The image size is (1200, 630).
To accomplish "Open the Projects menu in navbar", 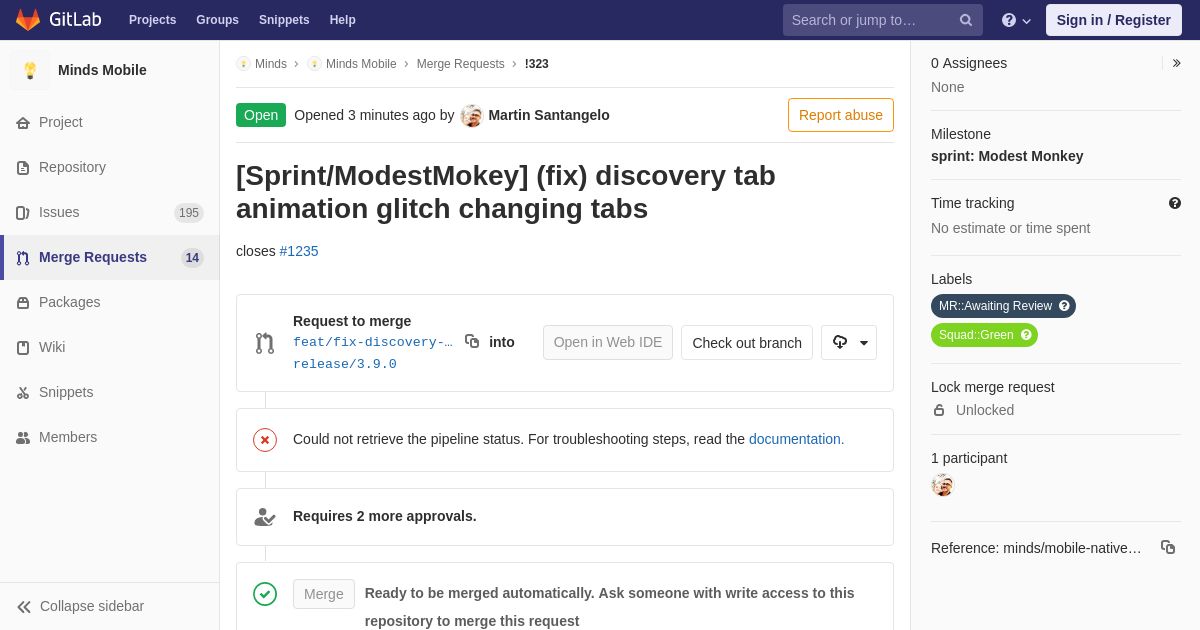I will tap(152, 20).
